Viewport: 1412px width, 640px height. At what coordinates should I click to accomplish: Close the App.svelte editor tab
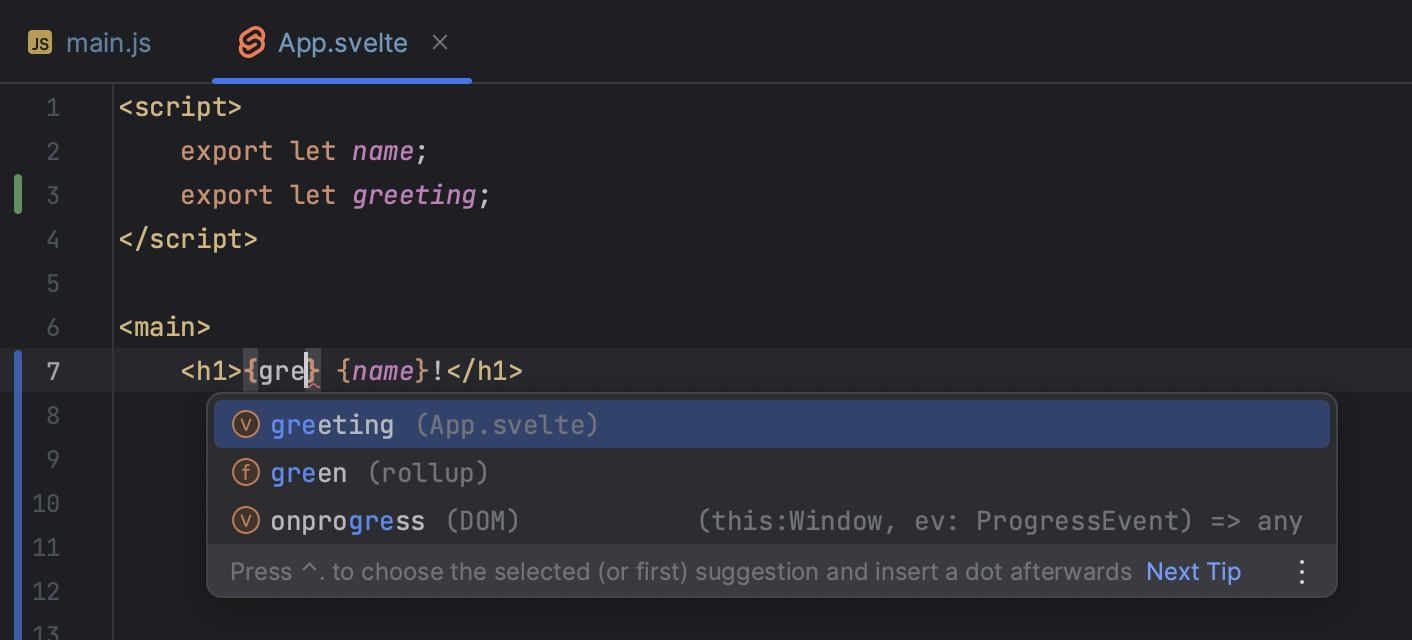pyautogui.click(x=440, y=42)
